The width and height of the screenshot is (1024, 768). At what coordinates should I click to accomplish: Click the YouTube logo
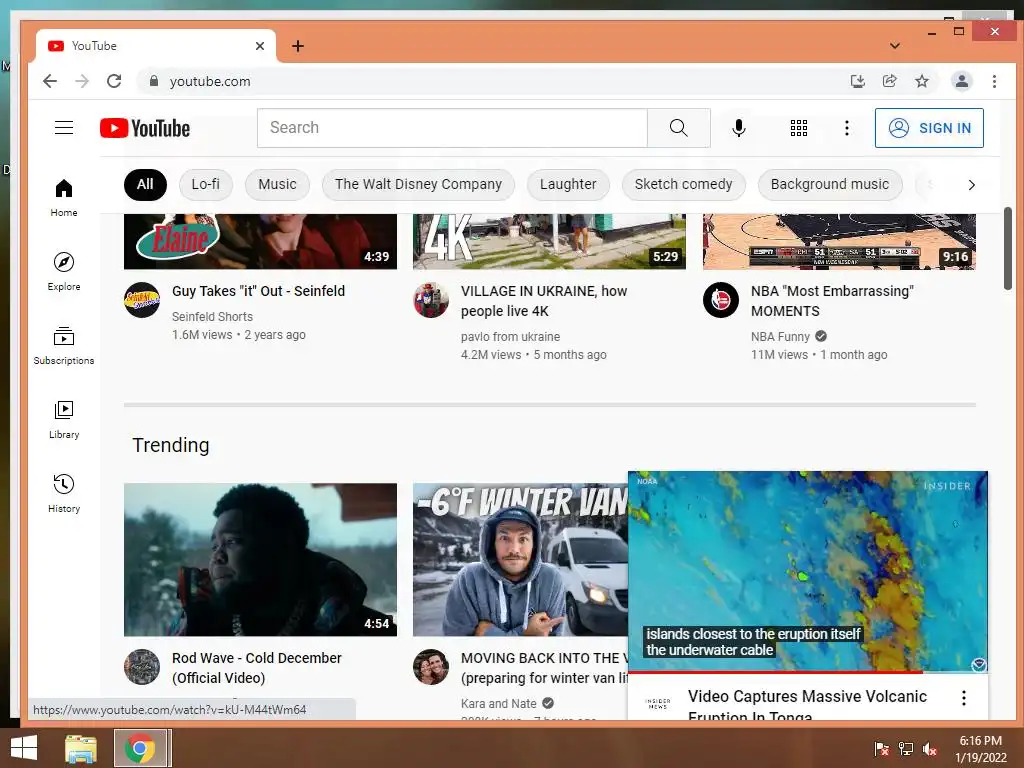click(145, 128)
